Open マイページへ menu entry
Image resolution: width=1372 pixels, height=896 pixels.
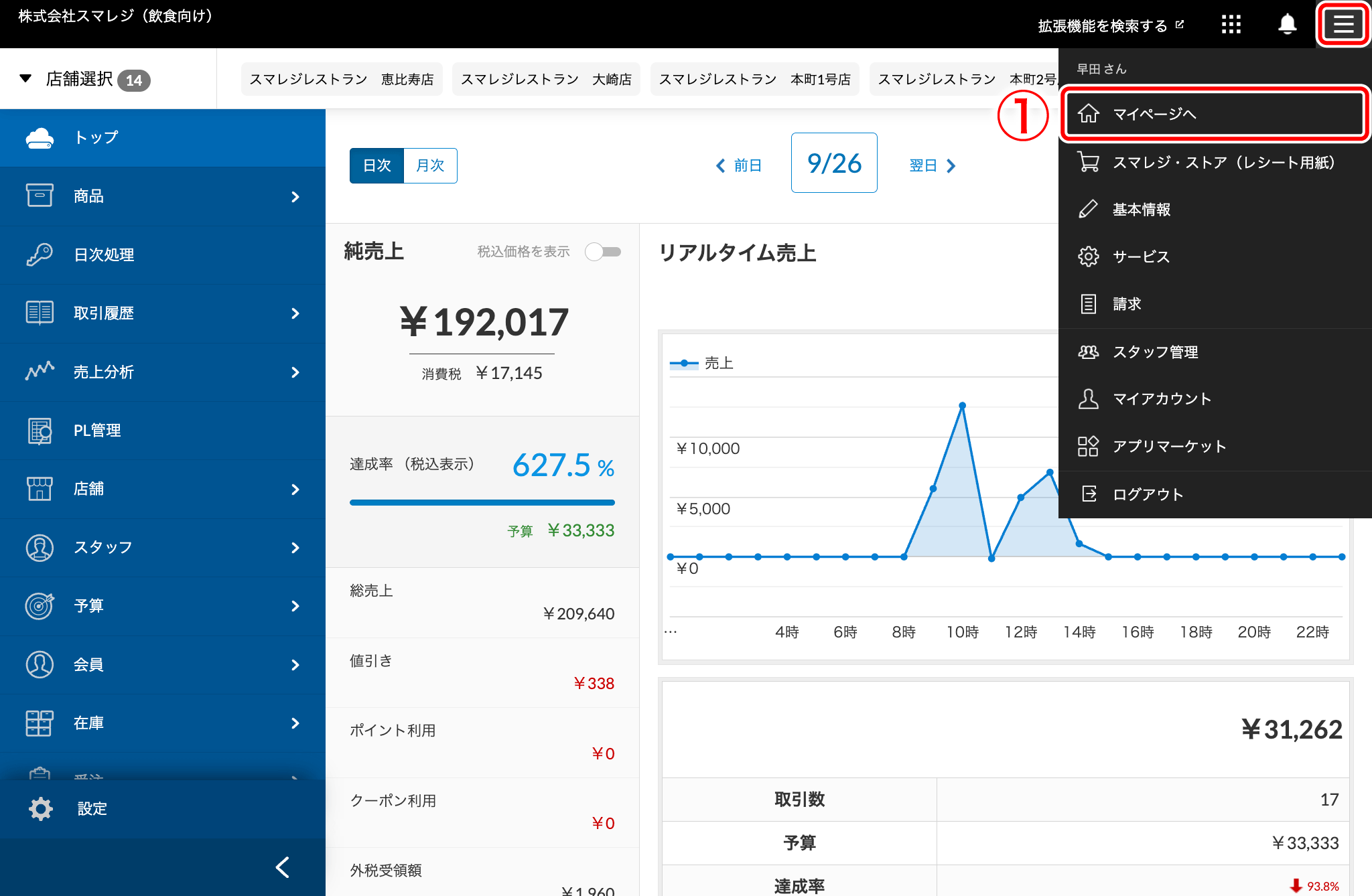click(x=1213, y=114)
